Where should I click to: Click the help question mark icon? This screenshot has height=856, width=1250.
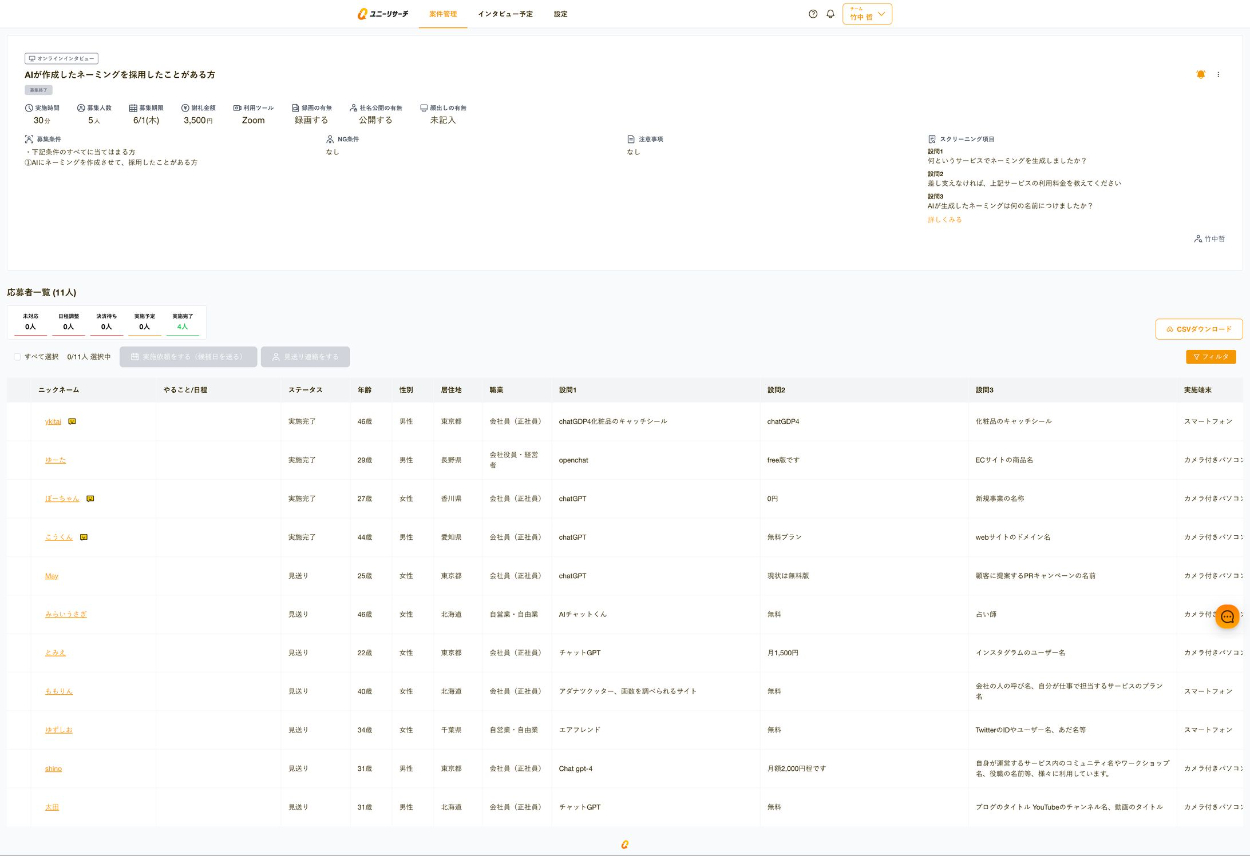813,14
